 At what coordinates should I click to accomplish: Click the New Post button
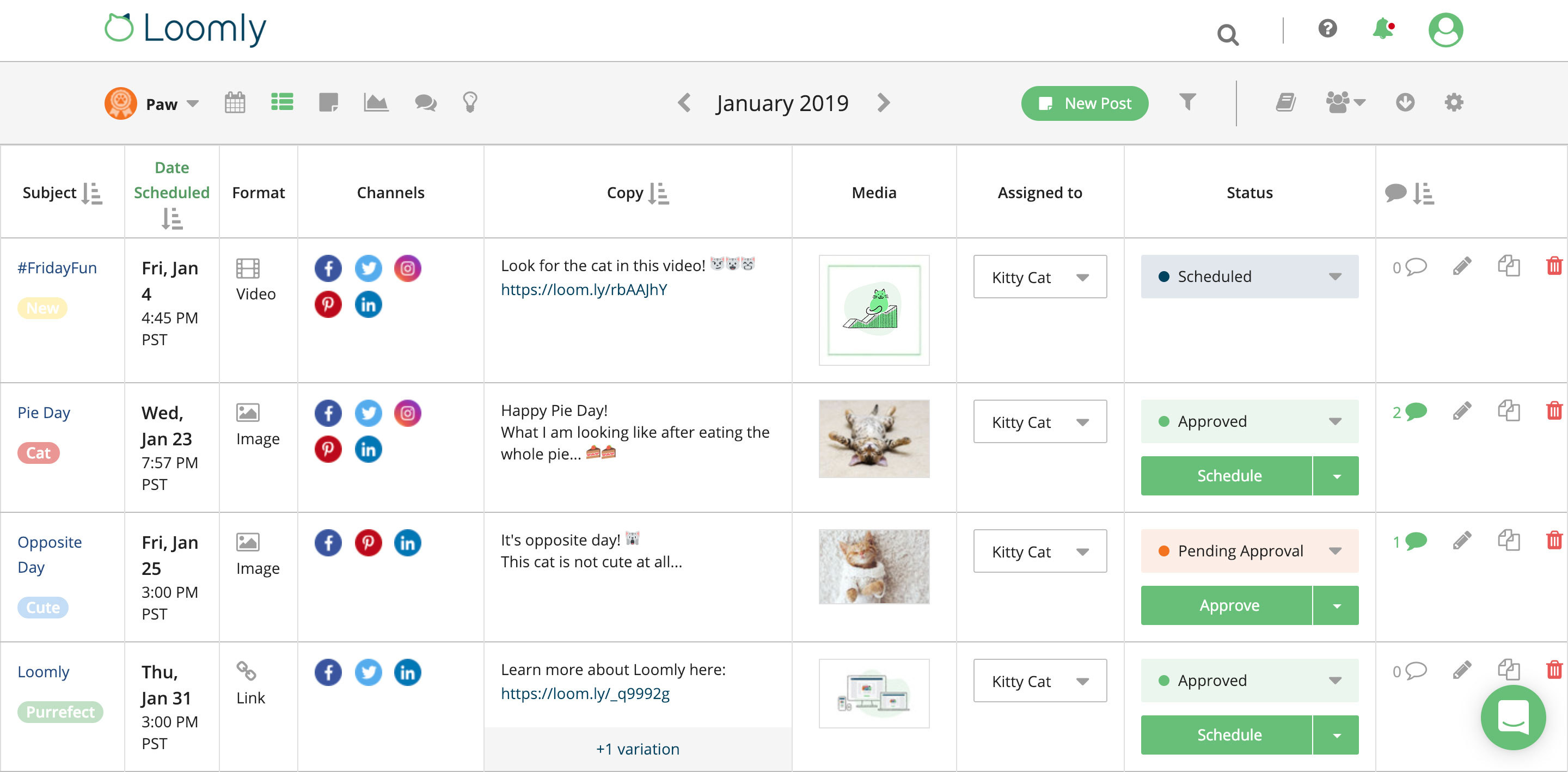(1085, 103)
